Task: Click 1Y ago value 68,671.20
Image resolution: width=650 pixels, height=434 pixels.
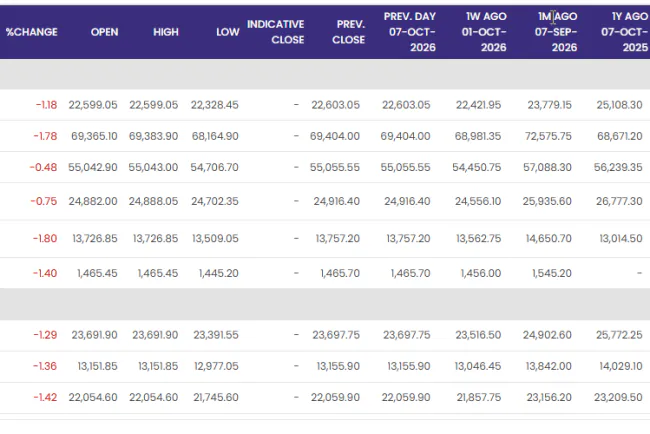Action: 620,136
